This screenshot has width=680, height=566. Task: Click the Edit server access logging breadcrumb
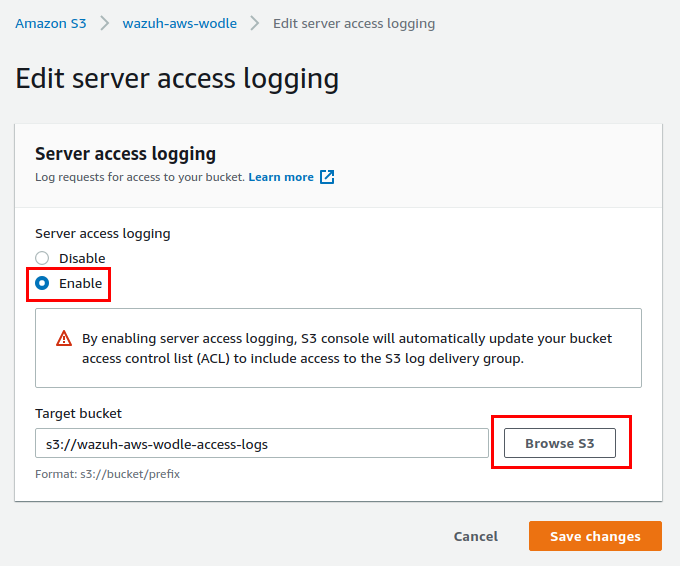[x=354, y=23]
